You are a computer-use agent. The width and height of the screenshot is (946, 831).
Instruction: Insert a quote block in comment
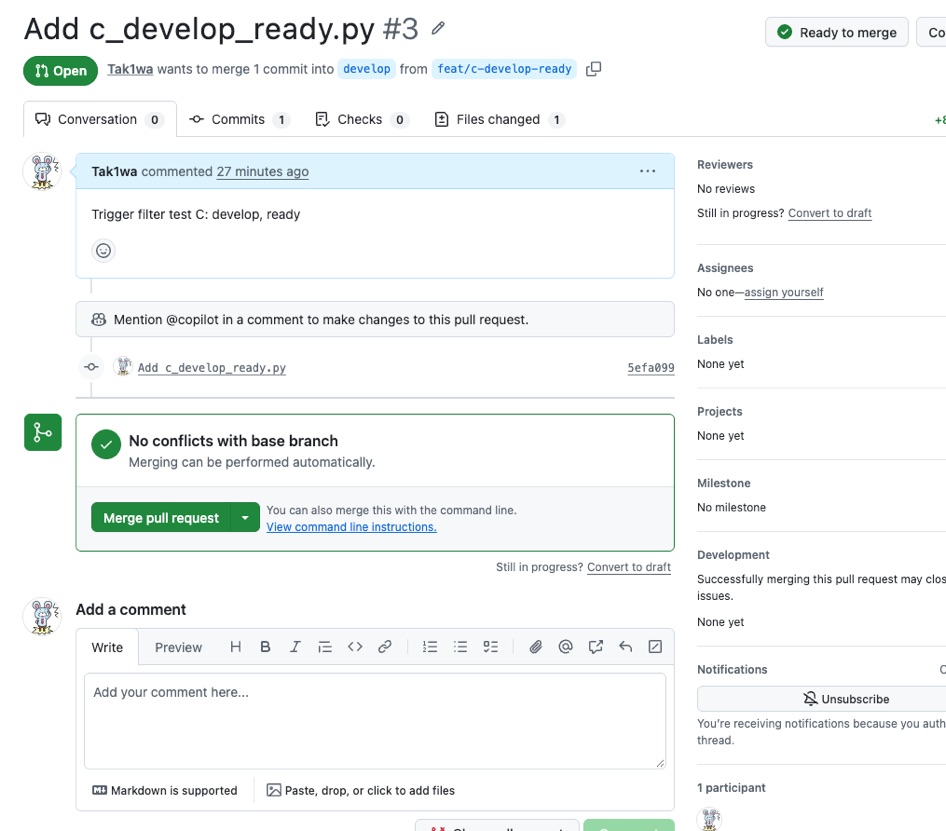(x=325, y=647)
